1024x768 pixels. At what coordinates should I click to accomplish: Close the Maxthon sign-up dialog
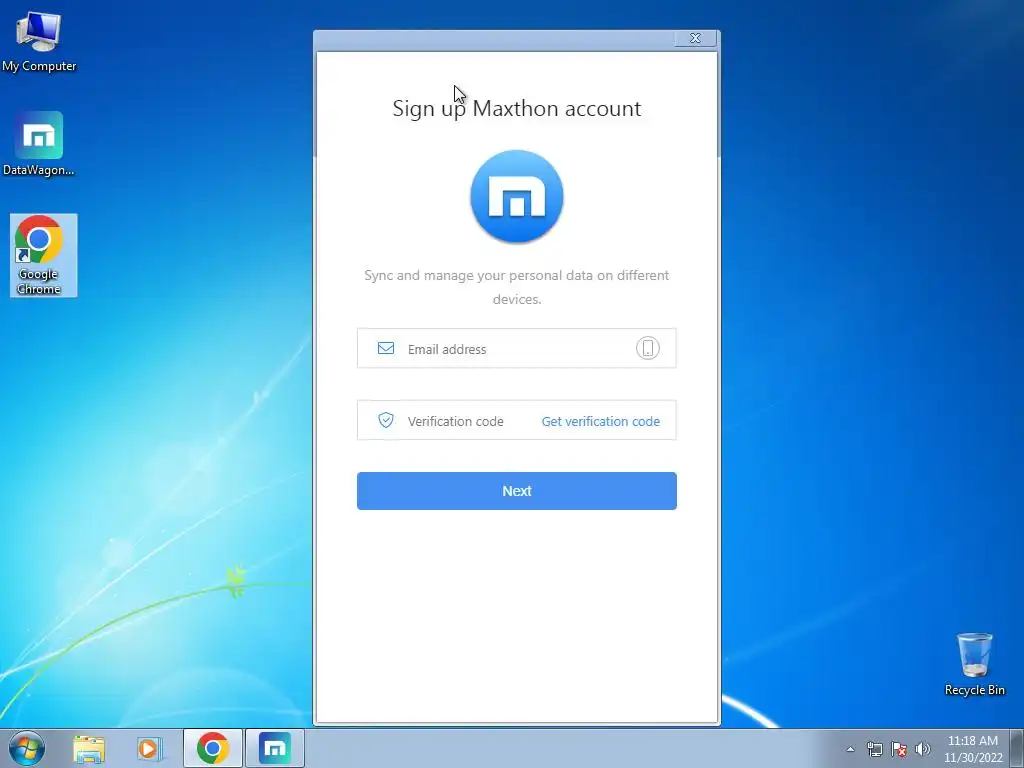point(696,39)
